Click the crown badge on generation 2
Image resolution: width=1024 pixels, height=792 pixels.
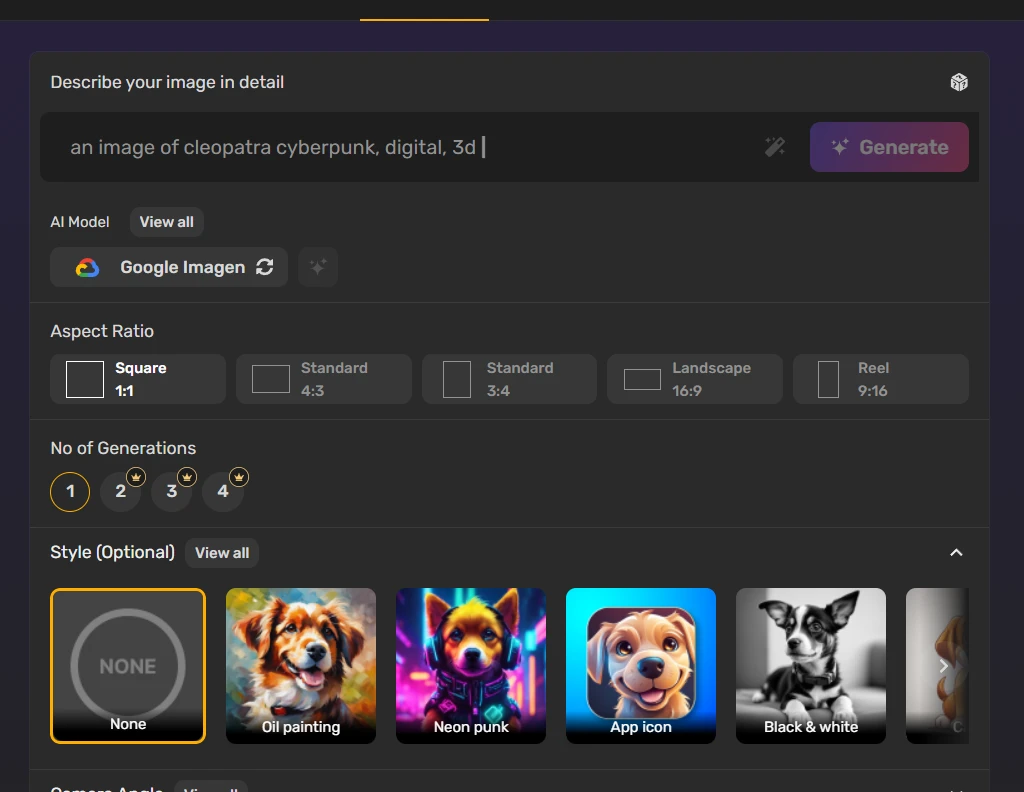(x=136, y=477)
